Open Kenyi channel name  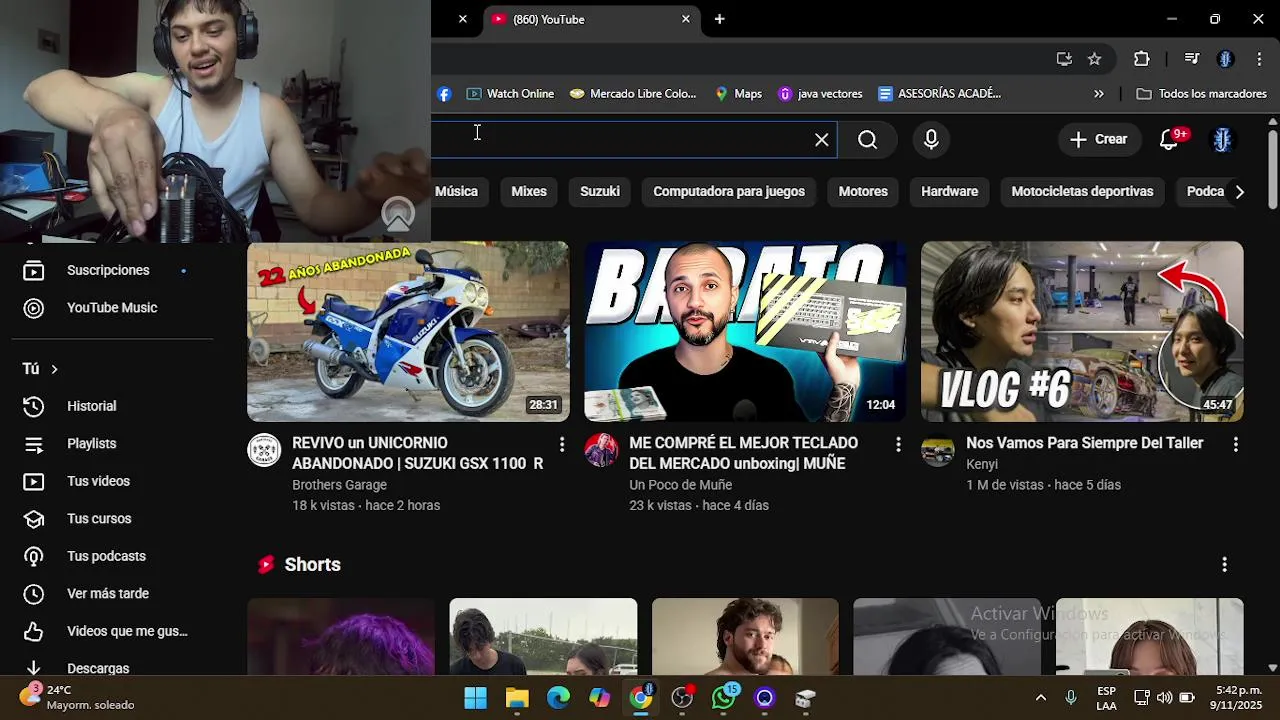(x=982, y=464)
